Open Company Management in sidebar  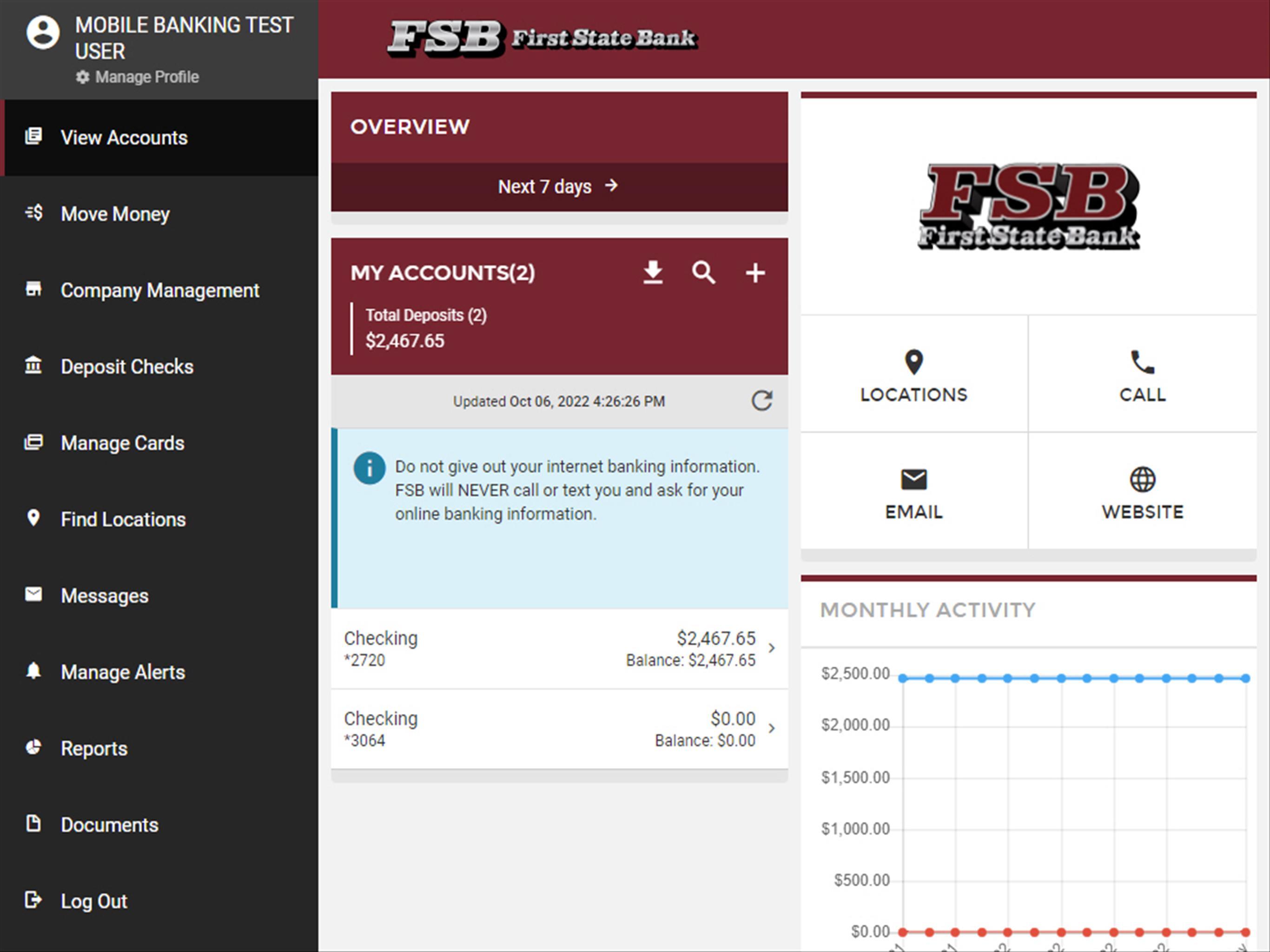pos(159,290)
